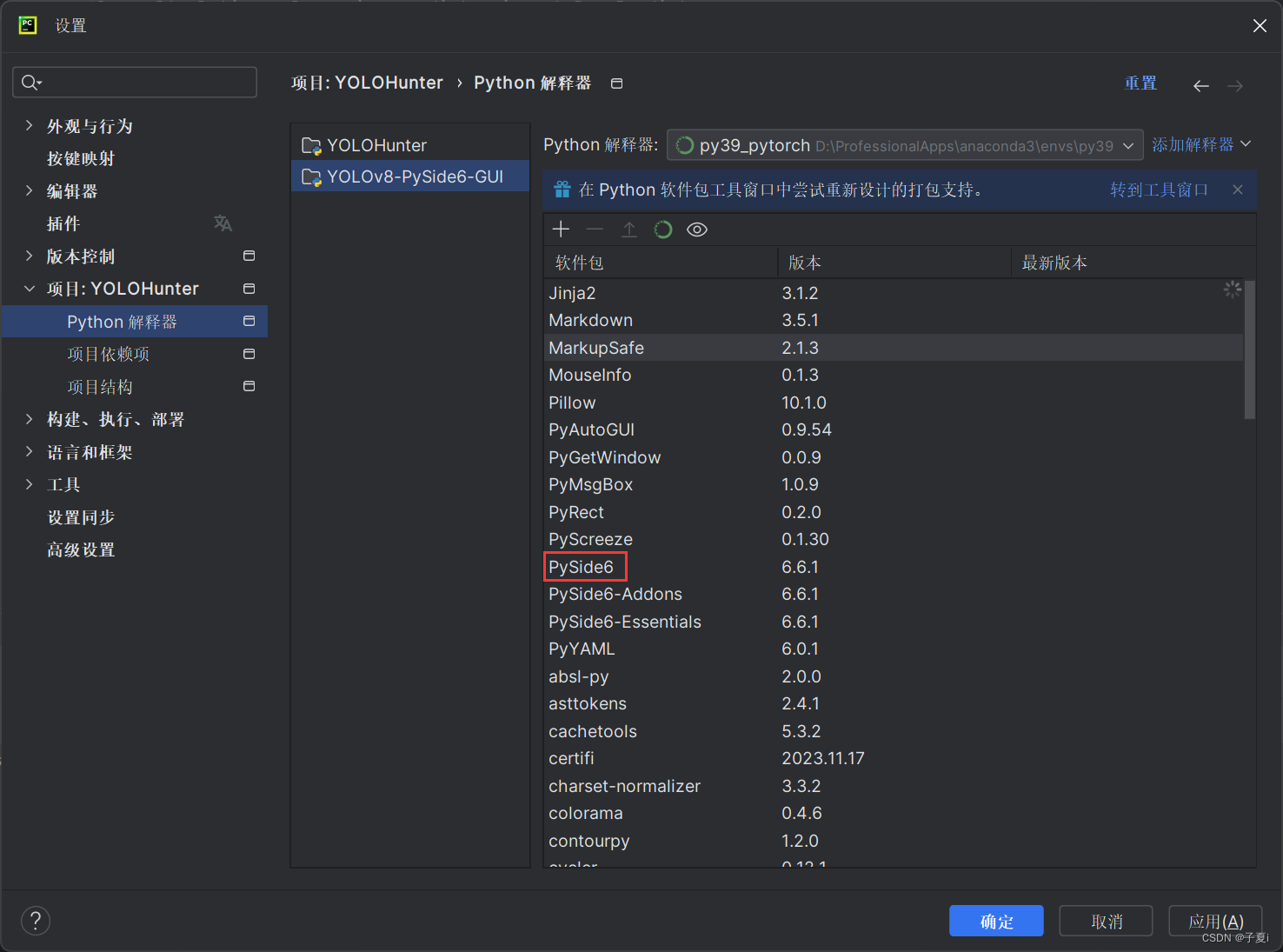Image resolution: width=1283 pixels, height=952 pixels.
Task: Click the gift icon in the notification banner
Action: click(x=562, y=190)
